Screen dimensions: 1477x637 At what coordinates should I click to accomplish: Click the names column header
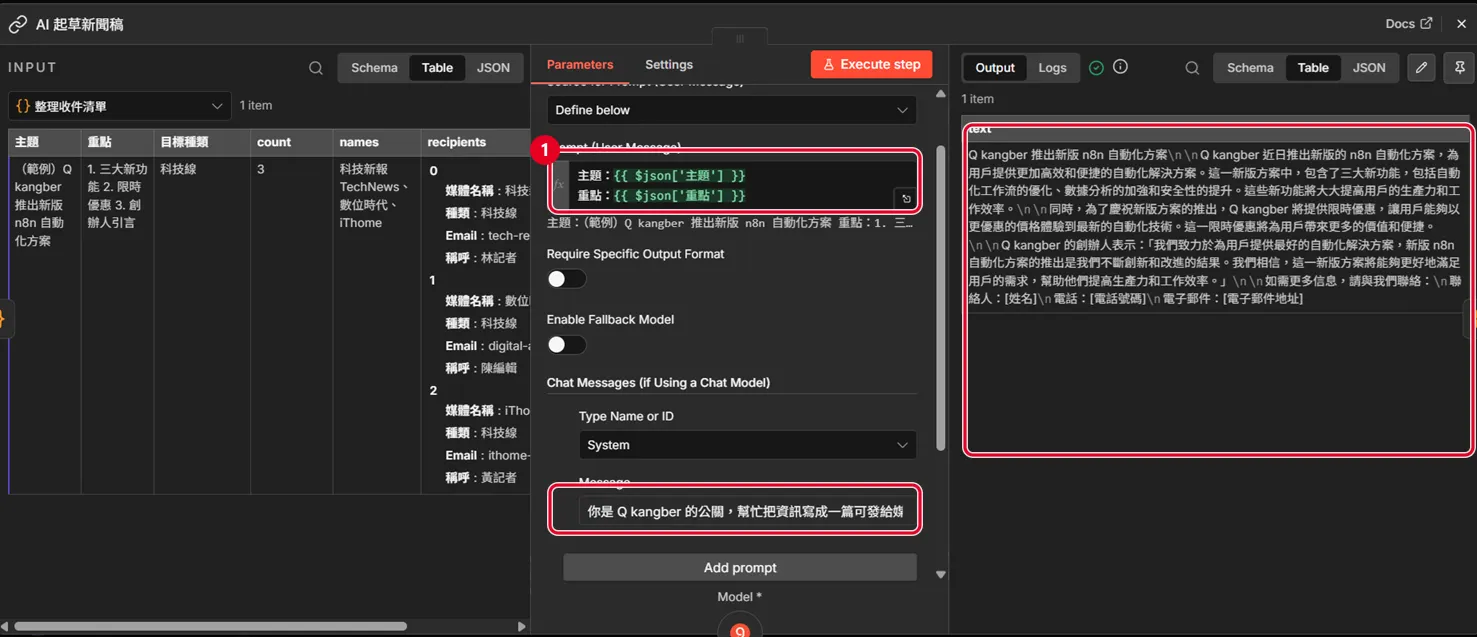pyautogui.click(x=376, y=142)
